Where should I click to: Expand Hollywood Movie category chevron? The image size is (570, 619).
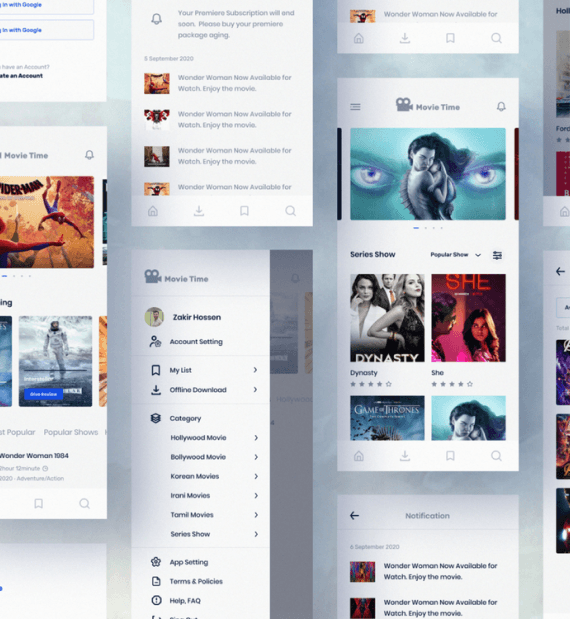[256, 438]
